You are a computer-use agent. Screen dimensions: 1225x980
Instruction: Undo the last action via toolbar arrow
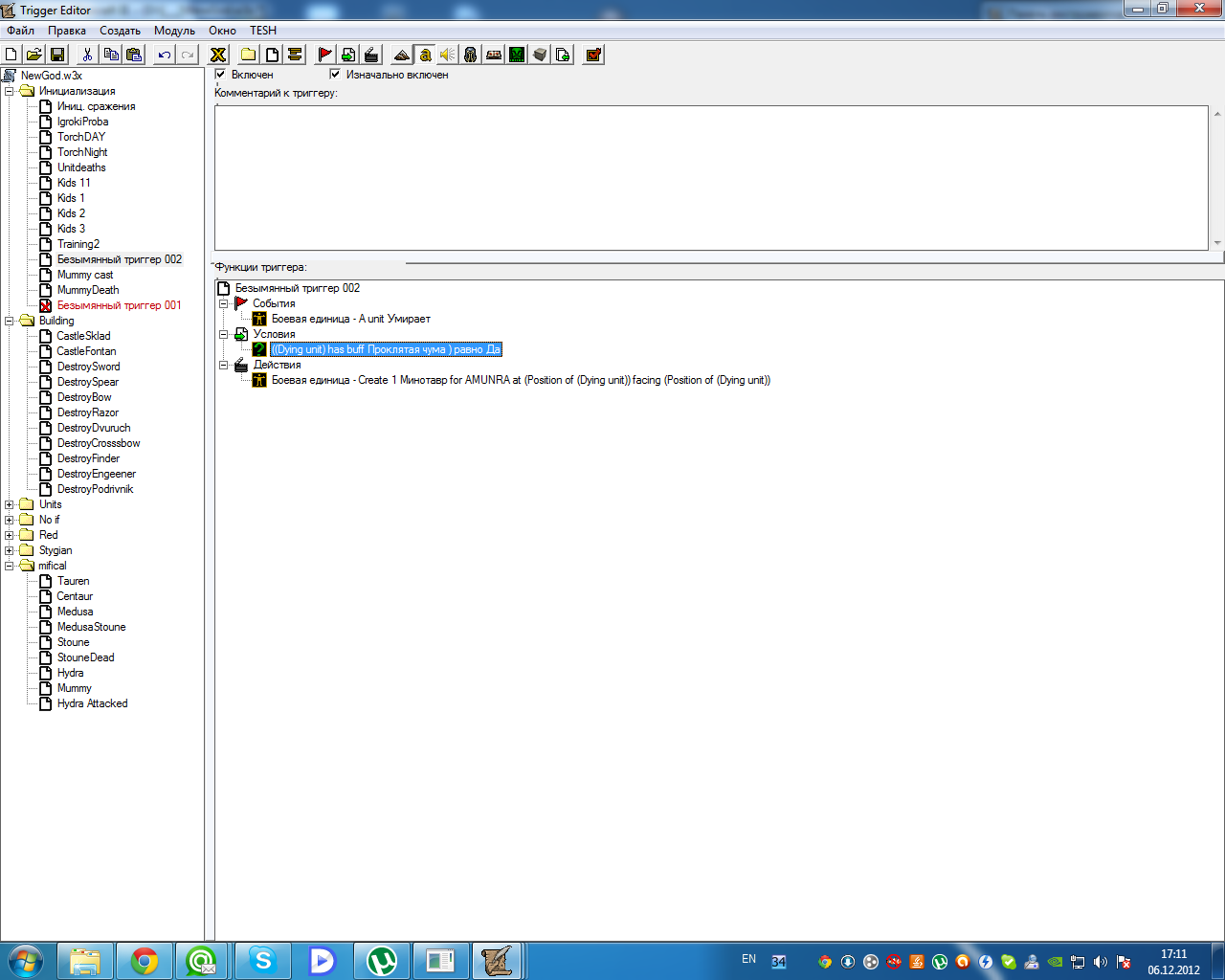click(x=165, y=55)
